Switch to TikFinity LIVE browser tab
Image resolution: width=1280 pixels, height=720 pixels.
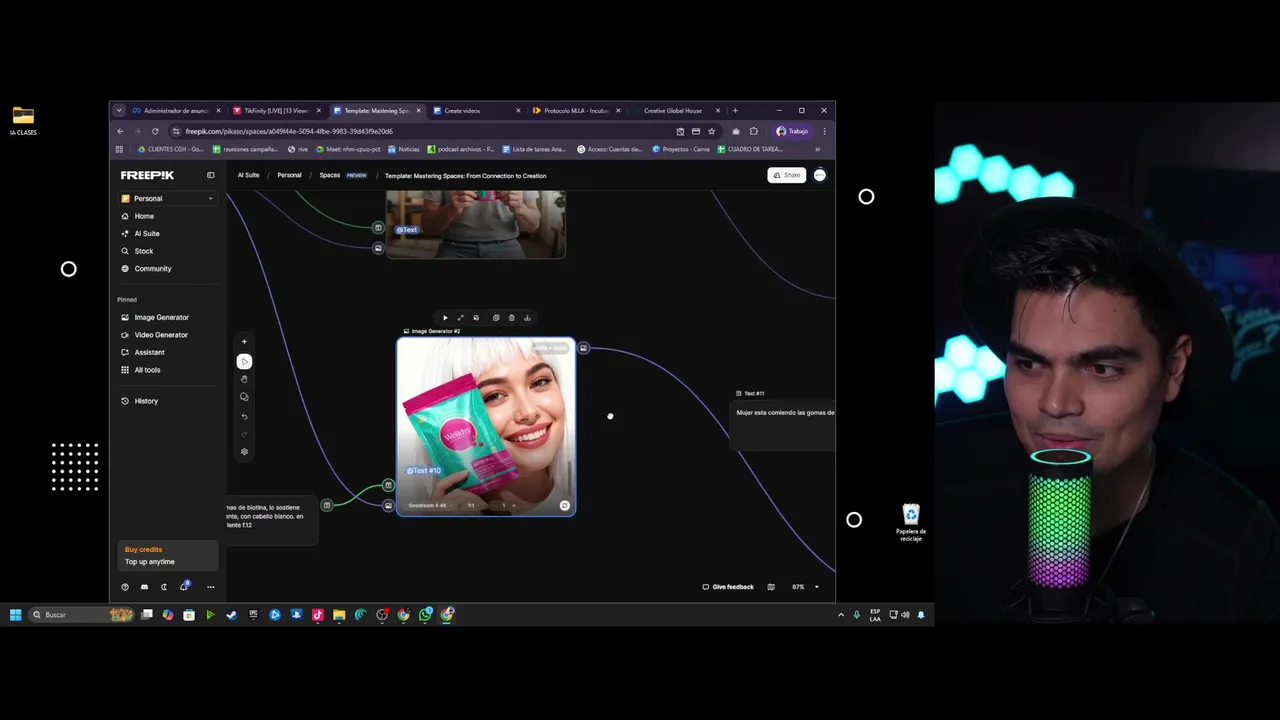pos(276,111)
